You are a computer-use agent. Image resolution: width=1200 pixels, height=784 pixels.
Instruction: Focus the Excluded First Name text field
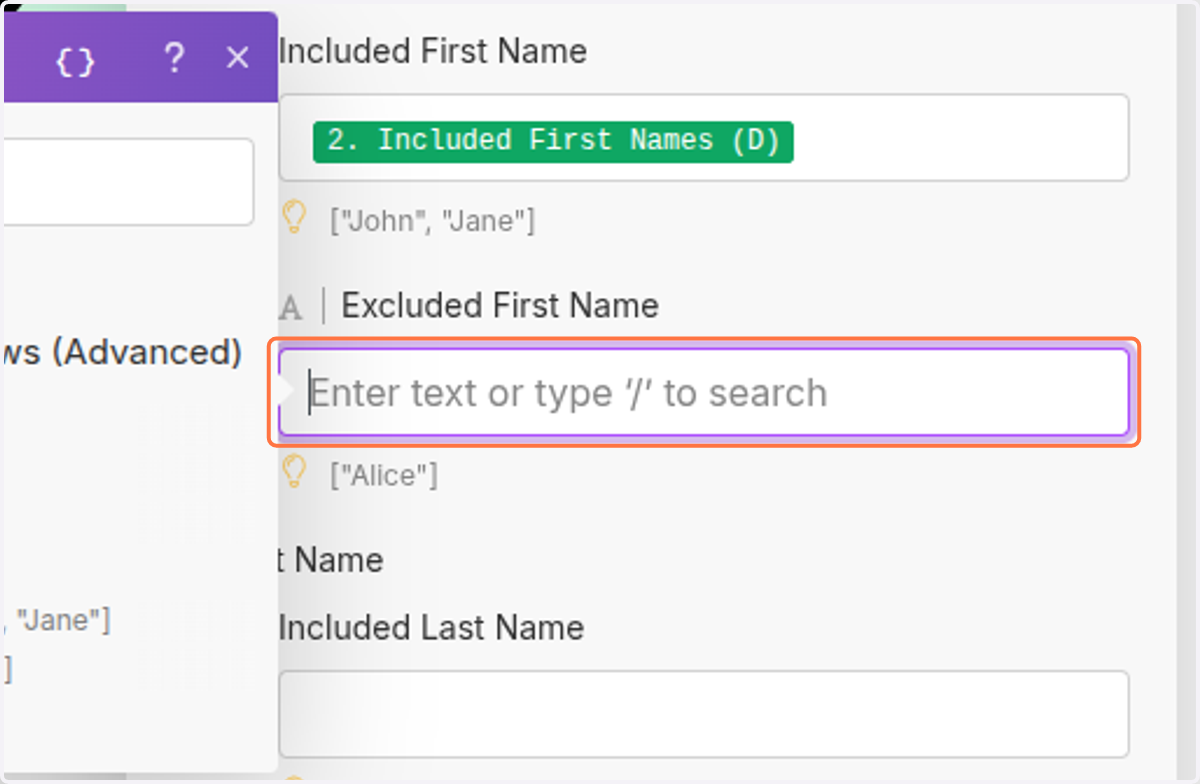704,392
